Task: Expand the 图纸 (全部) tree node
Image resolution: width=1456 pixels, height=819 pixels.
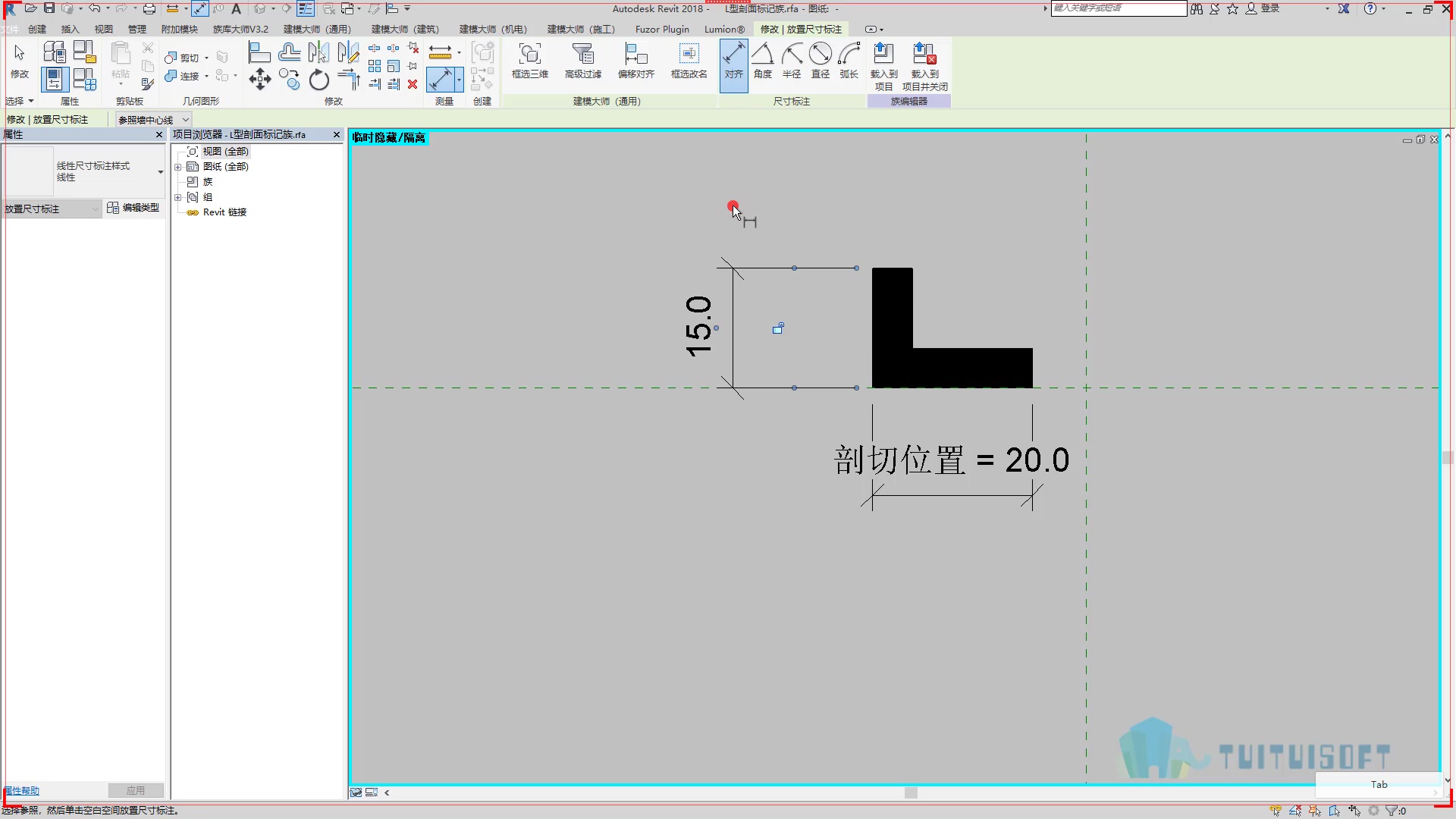Action: 178,167
